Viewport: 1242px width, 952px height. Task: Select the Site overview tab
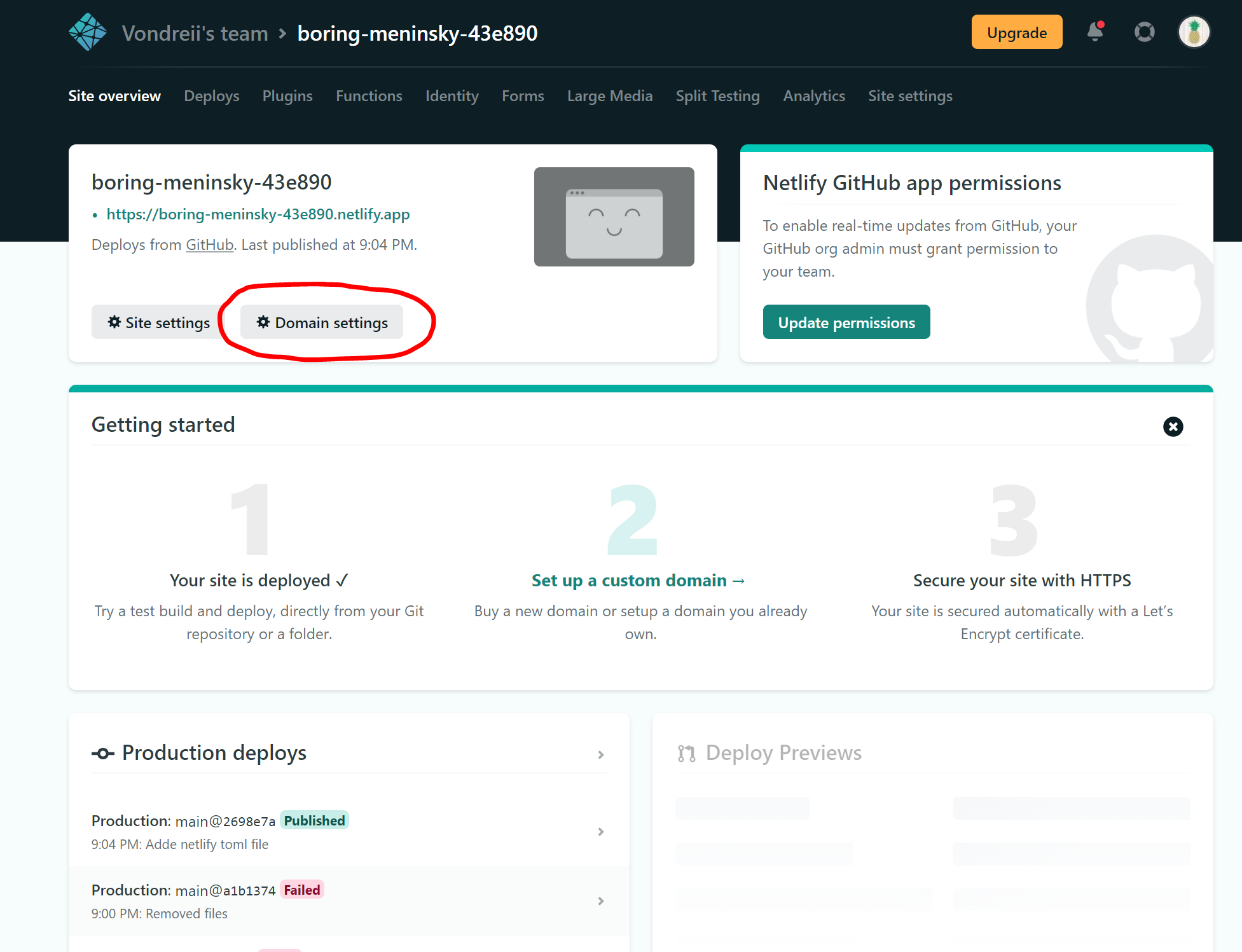[114, 96]
